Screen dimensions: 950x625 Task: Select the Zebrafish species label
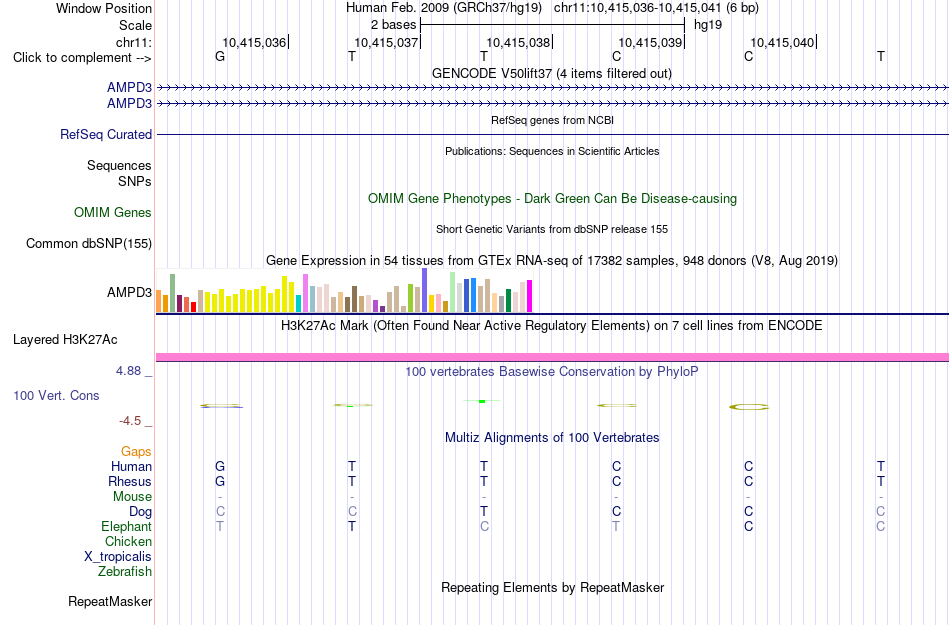point(125,571)
